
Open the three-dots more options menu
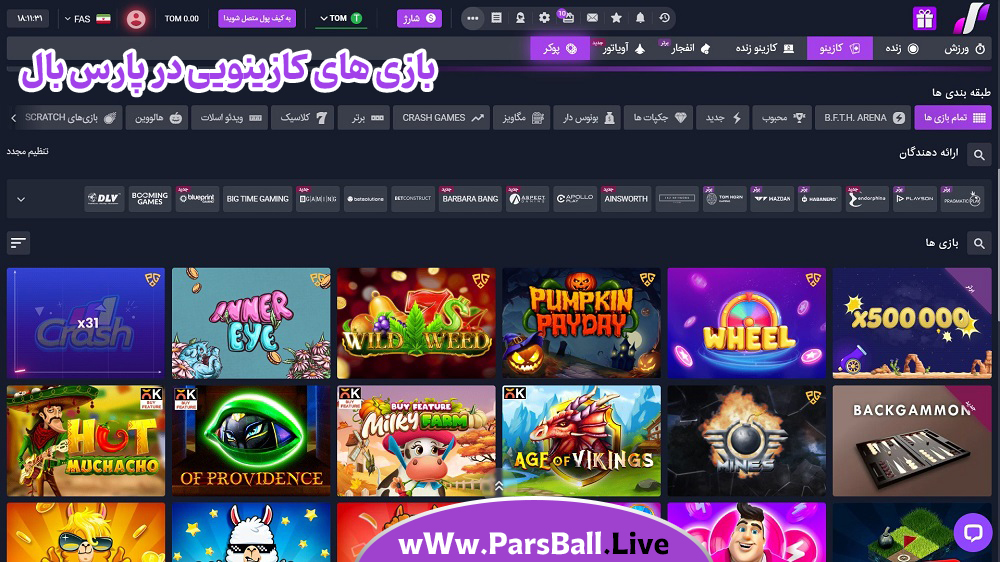pos(473,18)
